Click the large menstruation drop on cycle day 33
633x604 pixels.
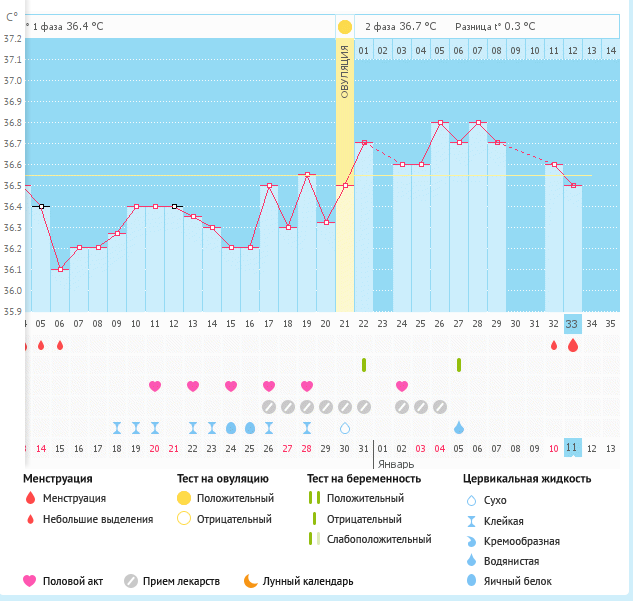pyautogui.click(x=572, y=345)
